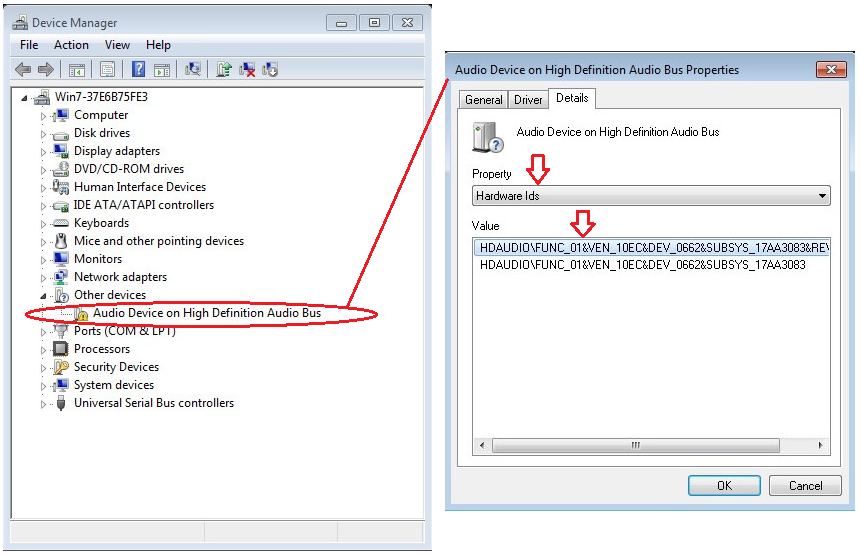Viewport: 860px width, 555px height.
Task: Click the blue Help question-mark toolbar icon
Action: tap(139, 69)
